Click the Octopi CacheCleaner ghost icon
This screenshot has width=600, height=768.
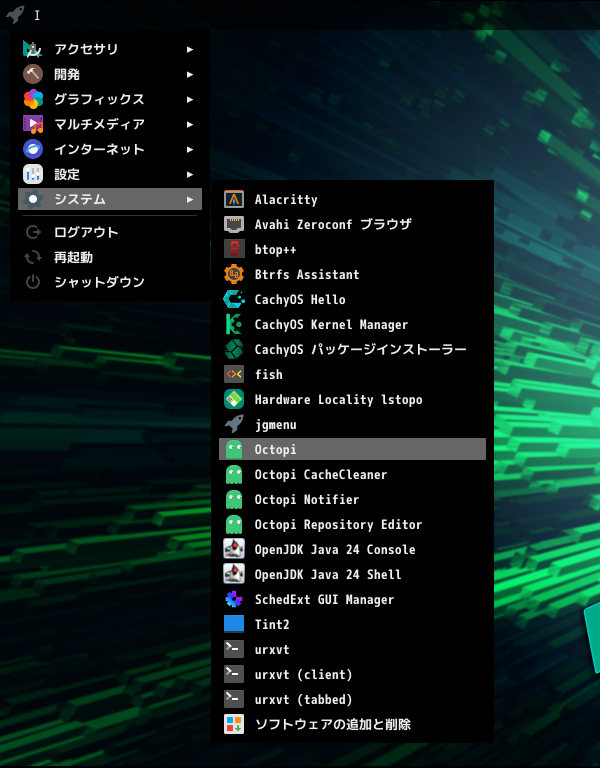click(x=234, y=474)
